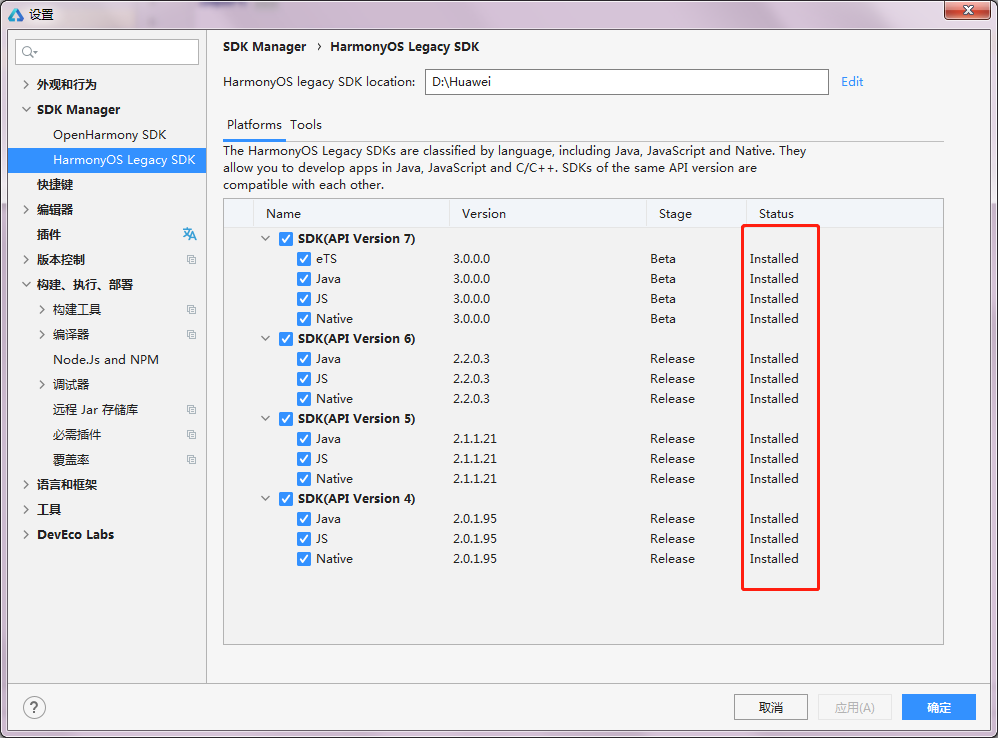The height and width of the screenshot is (738, 998).
Task: Expand 编译器 subsection
Action: coord(42,335)
